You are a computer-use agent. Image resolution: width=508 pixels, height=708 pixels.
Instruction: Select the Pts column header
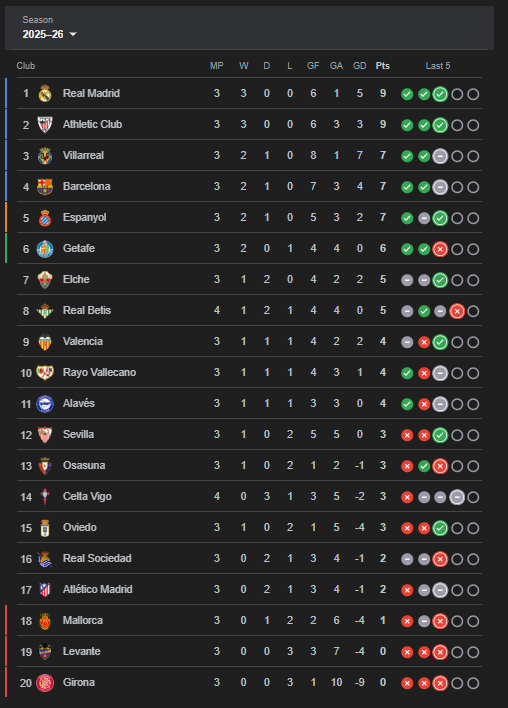click(382, 66)
